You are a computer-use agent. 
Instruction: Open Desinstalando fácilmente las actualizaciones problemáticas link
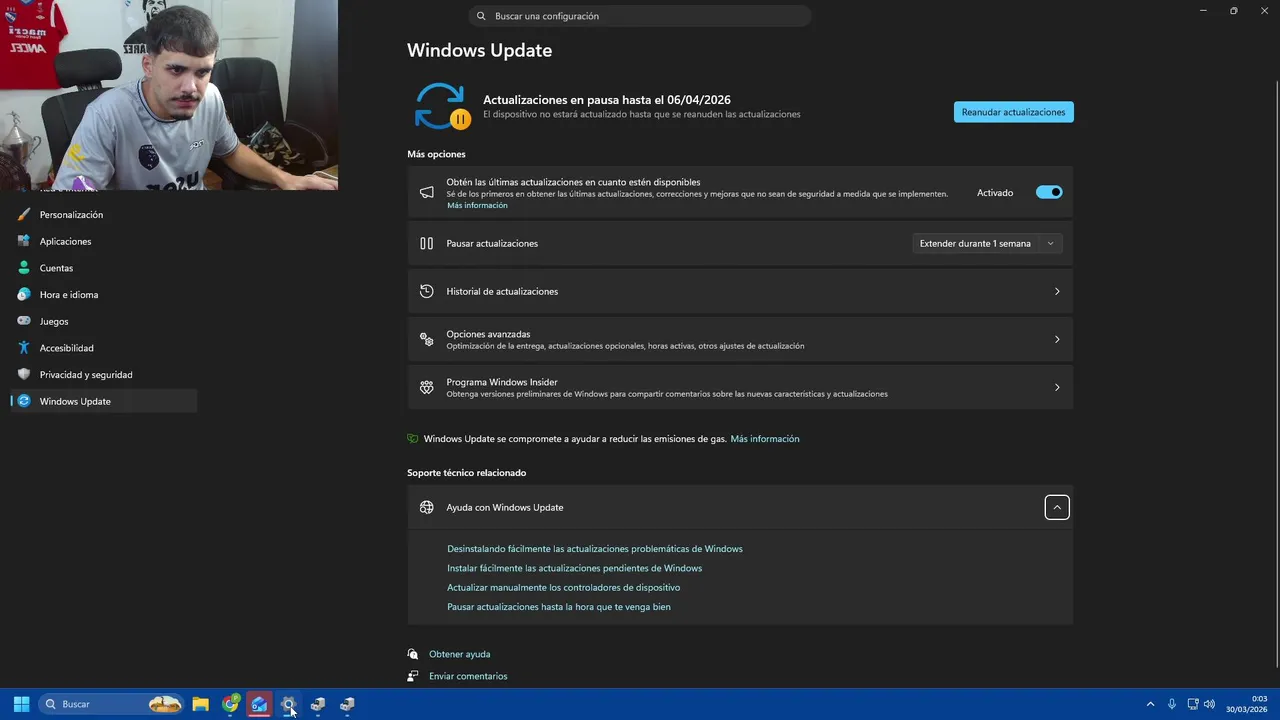(595, 549)
